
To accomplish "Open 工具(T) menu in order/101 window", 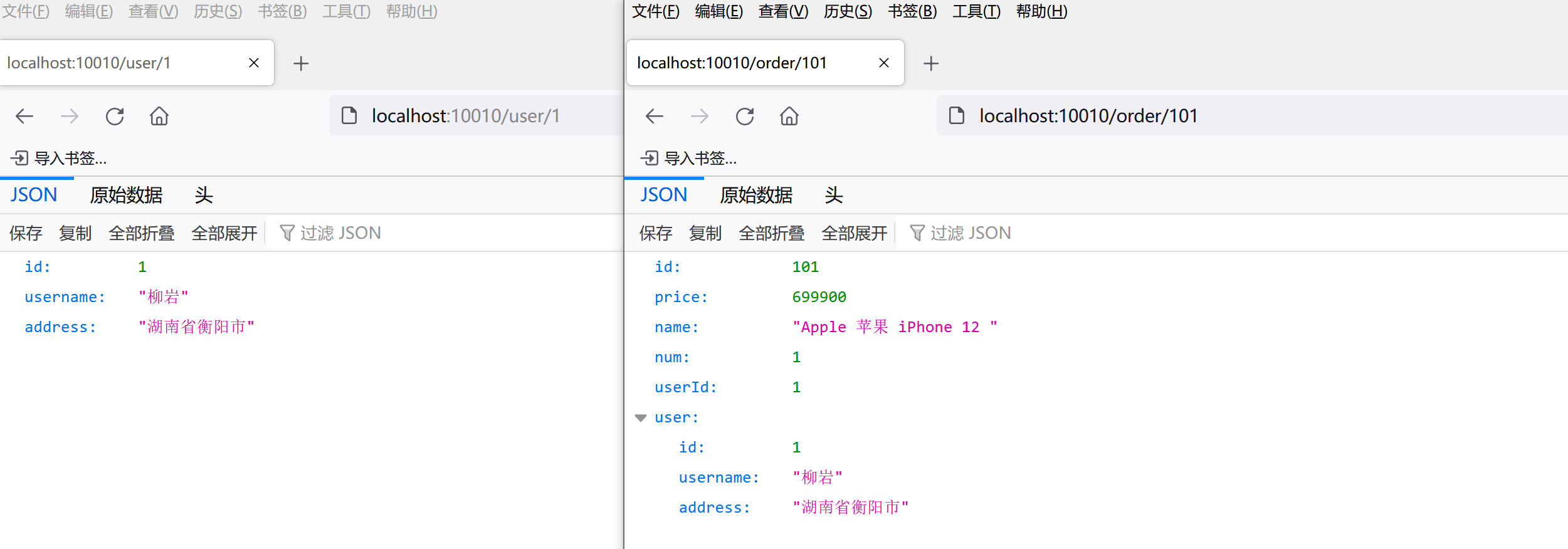I will [x=977, y=11].
